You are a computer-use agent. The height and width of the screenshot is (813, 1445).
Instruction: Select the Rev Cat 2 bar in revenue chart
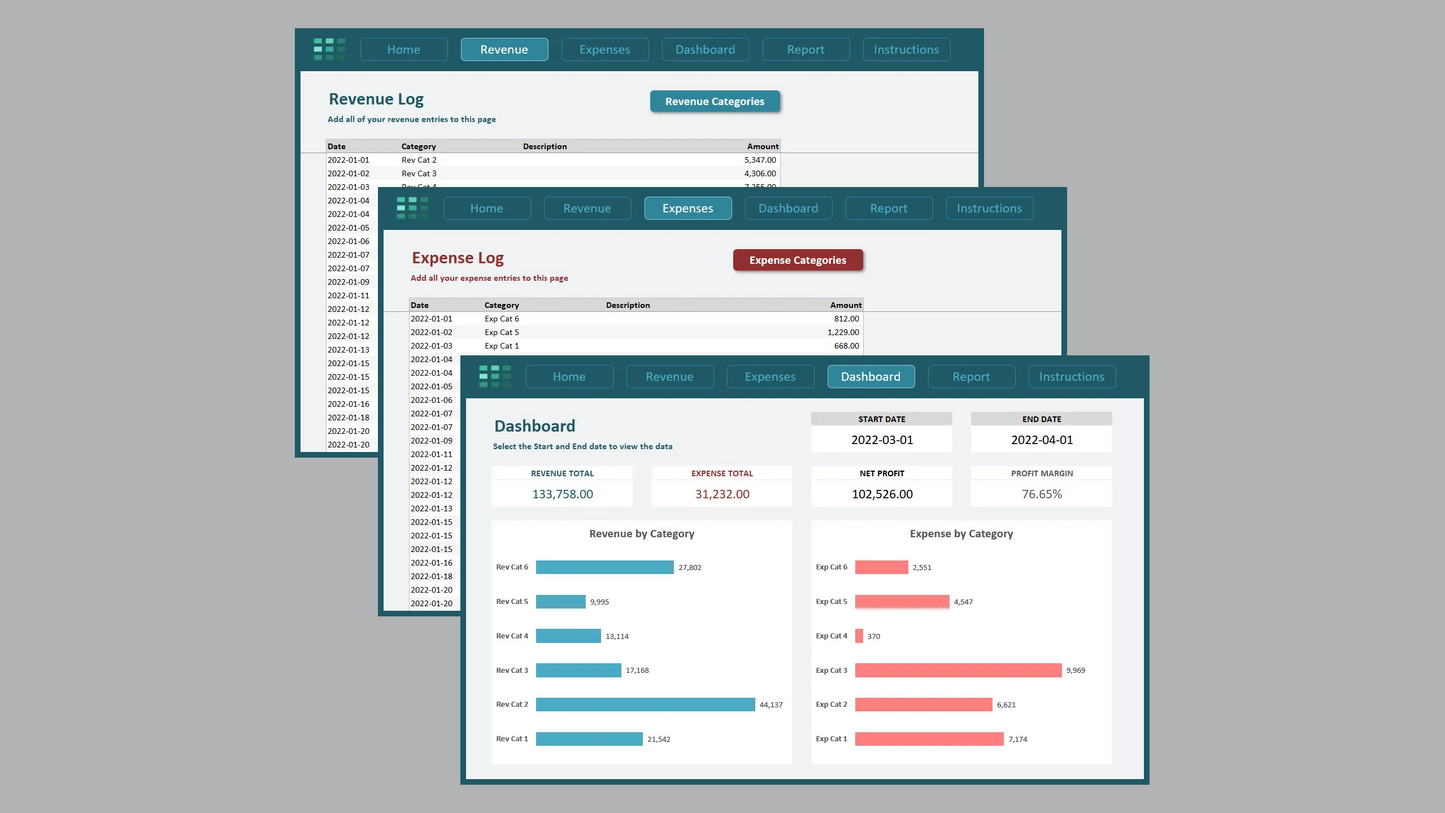645,705
